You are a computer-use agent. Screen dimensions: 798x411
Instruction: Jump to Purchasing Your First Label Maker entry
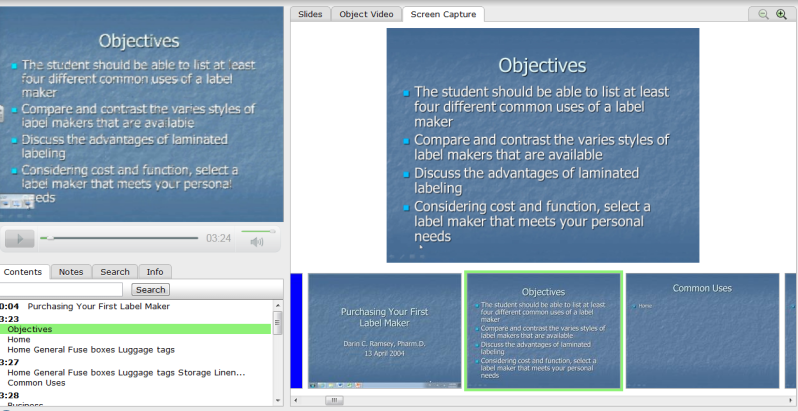[99, 306]
